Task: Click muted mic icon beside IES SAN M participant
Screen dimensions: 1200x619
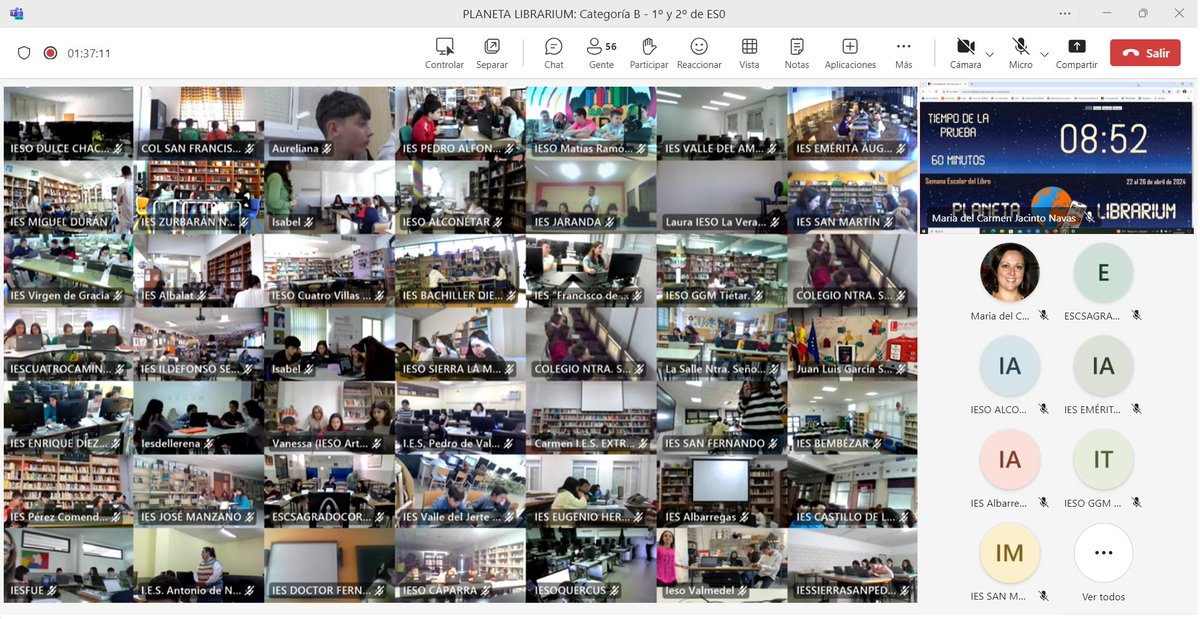Action: (x=1043, y=596)
